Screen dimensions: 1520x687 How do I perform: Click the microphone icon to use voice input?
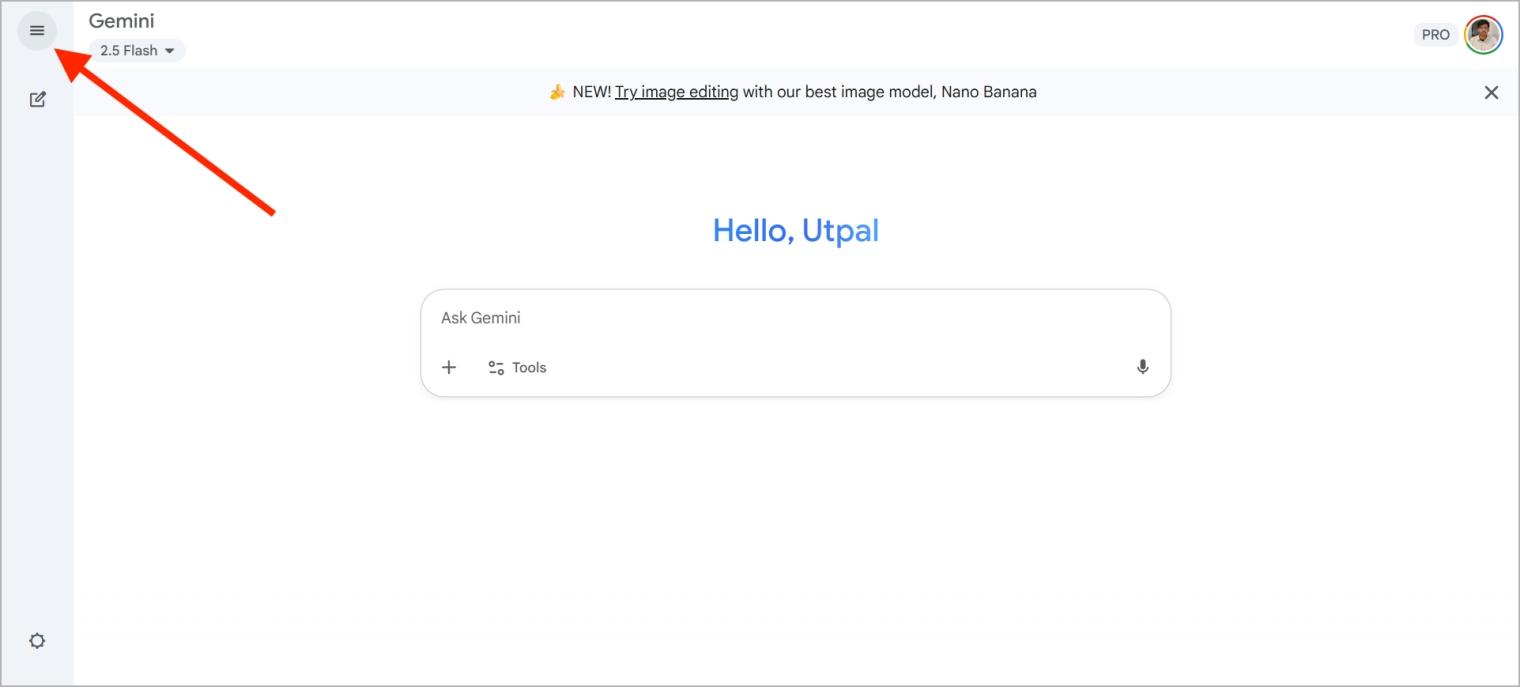click(1142, 367)
